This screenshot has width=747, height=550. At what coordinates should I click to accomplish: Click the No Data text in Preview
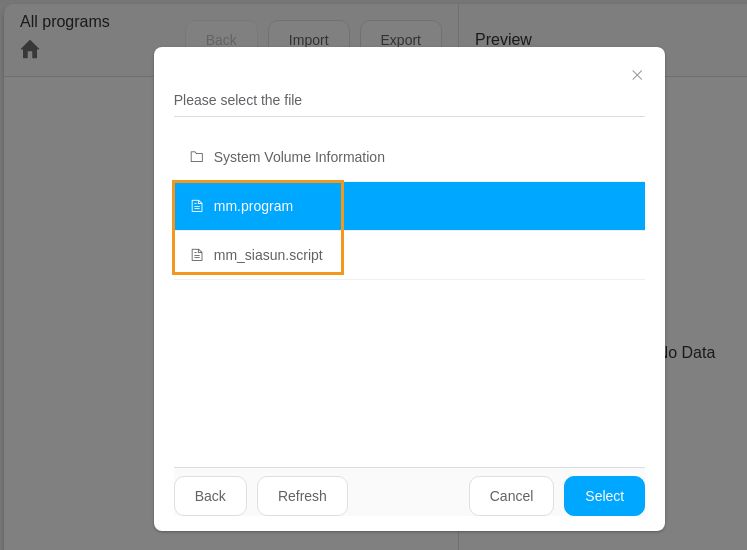coord(690,352)
